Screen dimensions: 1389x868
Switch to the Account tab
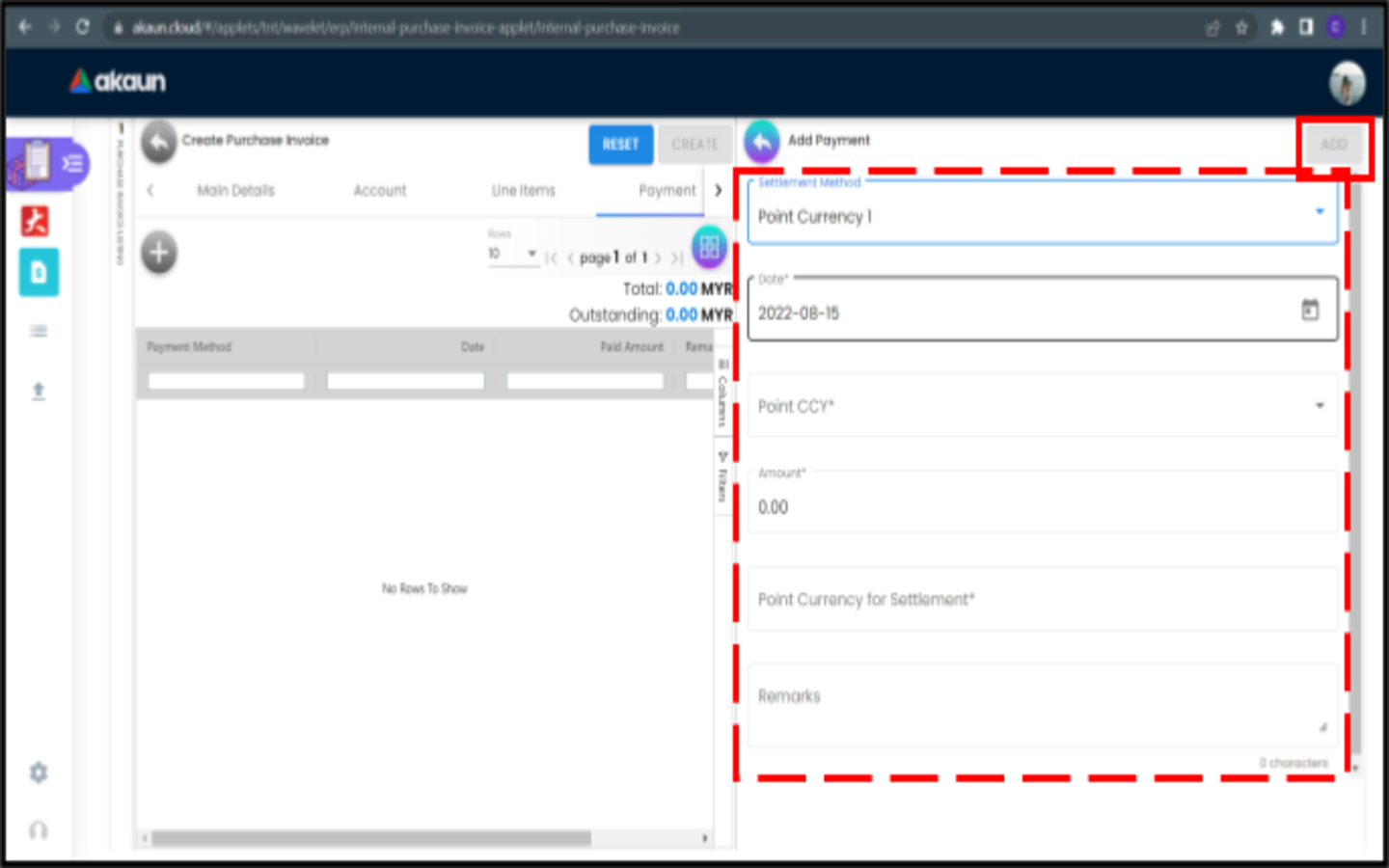click(380, 190)
